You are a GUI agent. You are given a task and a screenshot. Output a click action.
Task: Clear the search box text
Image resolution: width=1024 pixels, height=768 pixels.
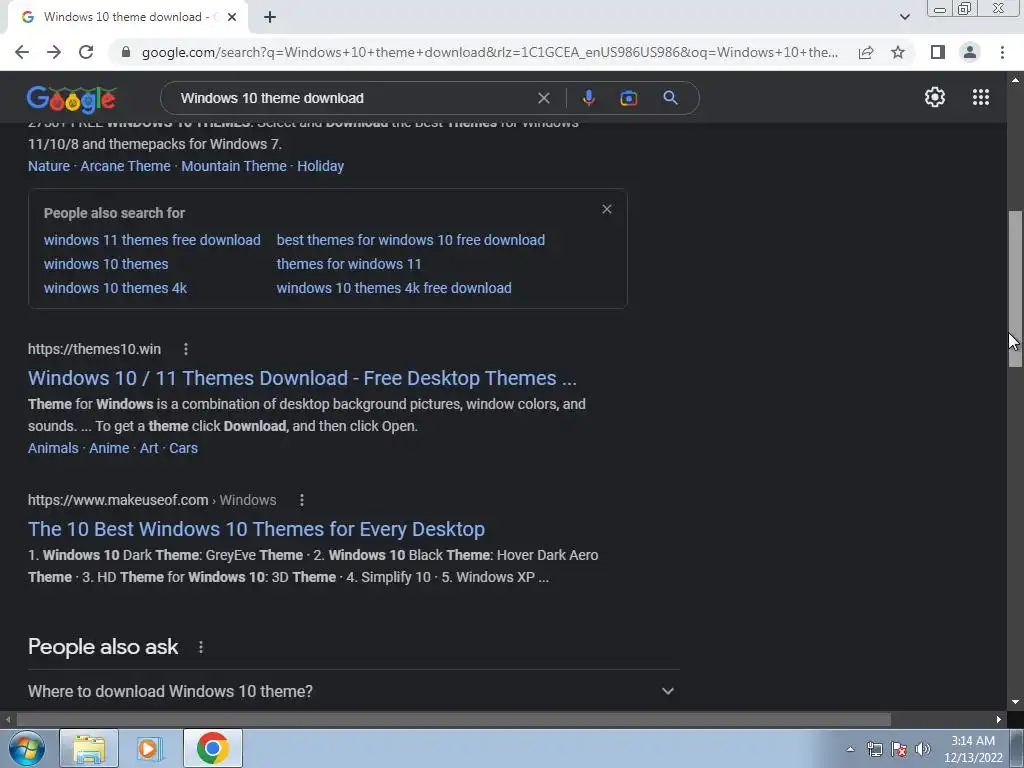coord(543,98)
